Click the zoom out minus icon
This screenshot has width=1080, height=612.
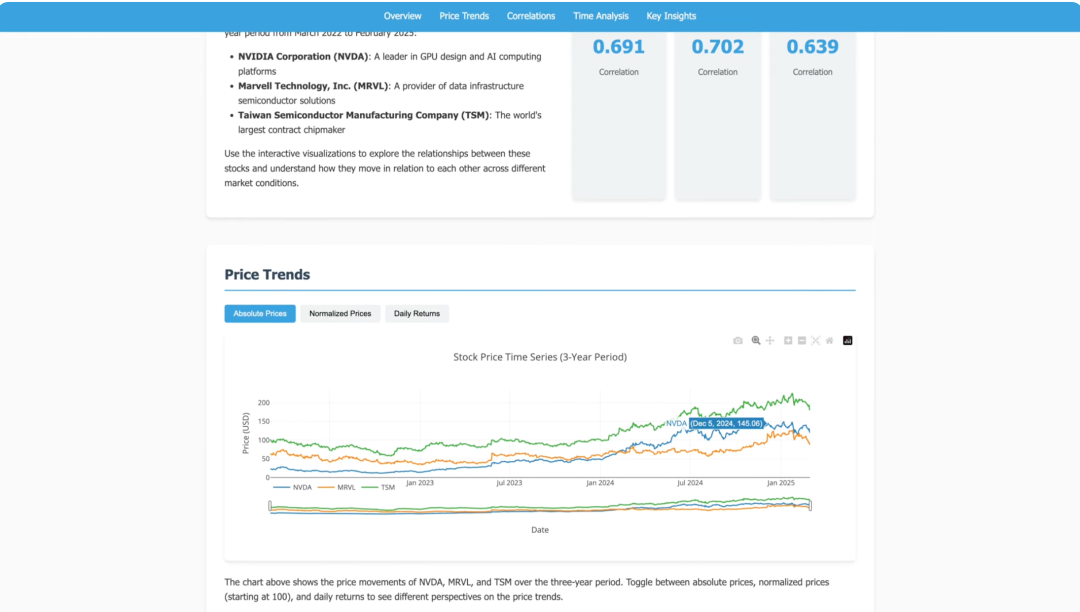[802, 341]
